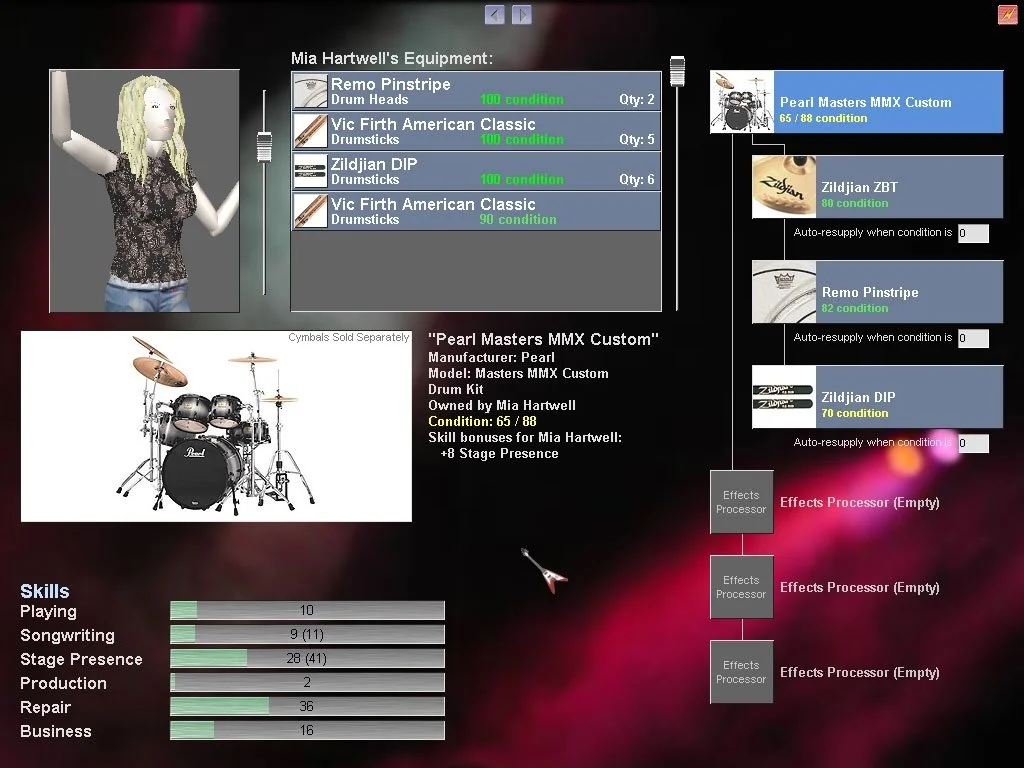1024x768 pixels.
Task: Click the Zildjian DIP auto-resupply condition field
Action: tap(972, 443)
